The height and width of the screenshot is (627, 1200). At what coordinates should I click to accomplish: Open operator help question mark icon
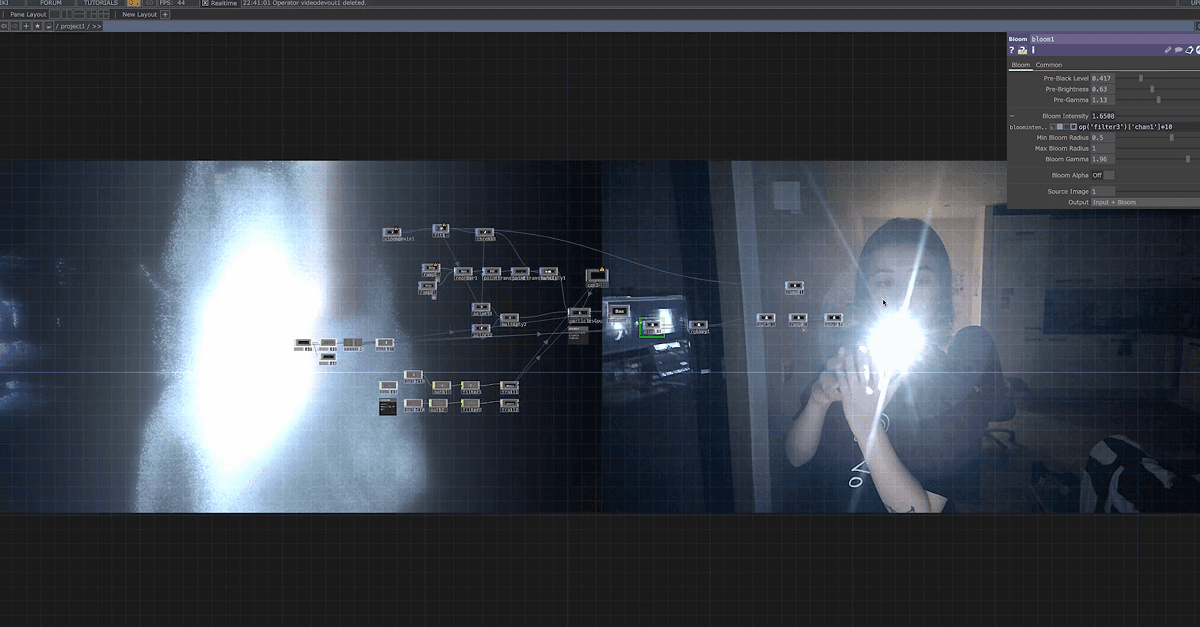click(x=1011, y=50)
